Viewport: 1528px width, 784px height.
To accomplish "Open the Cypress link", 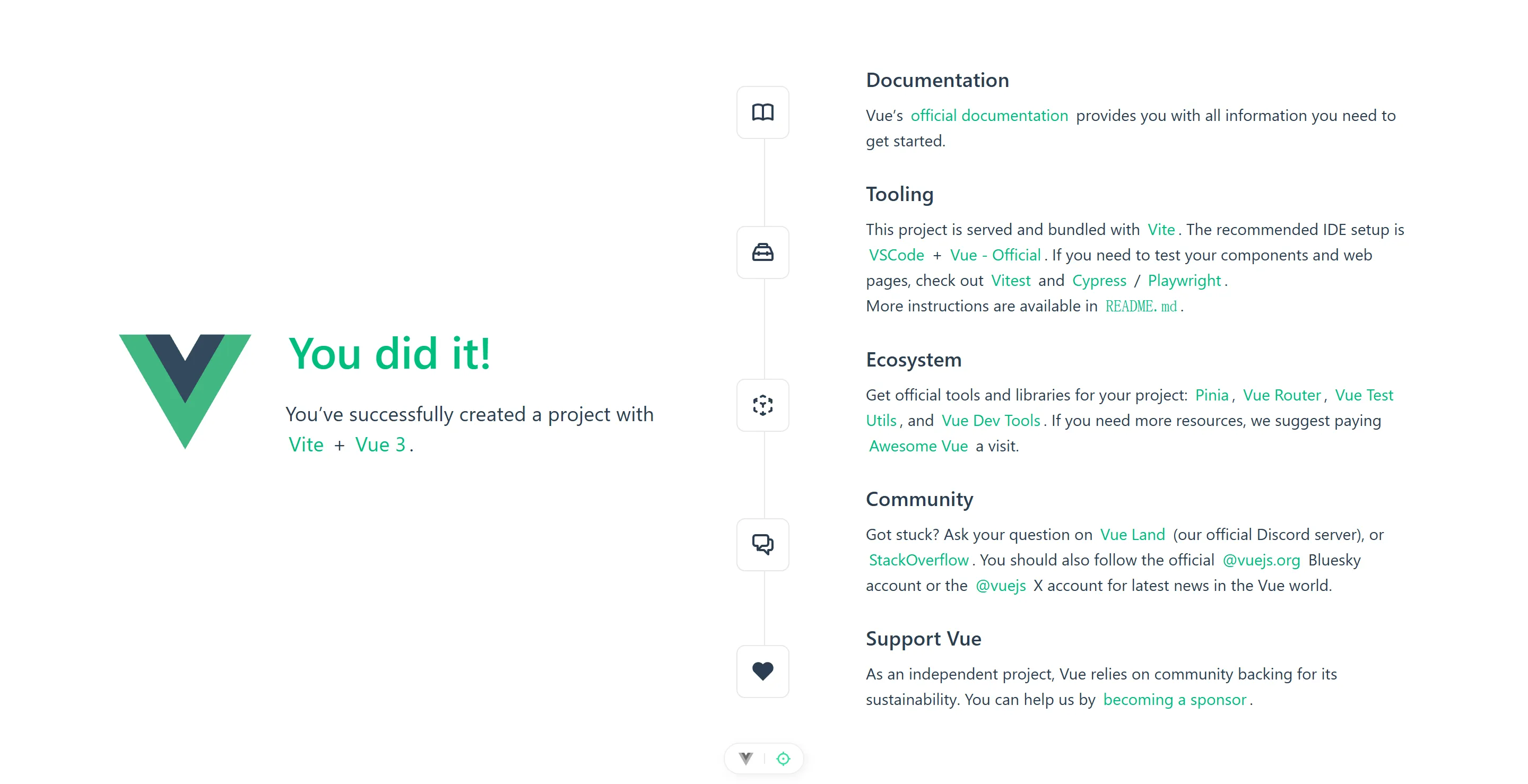I will point(1099,281).
